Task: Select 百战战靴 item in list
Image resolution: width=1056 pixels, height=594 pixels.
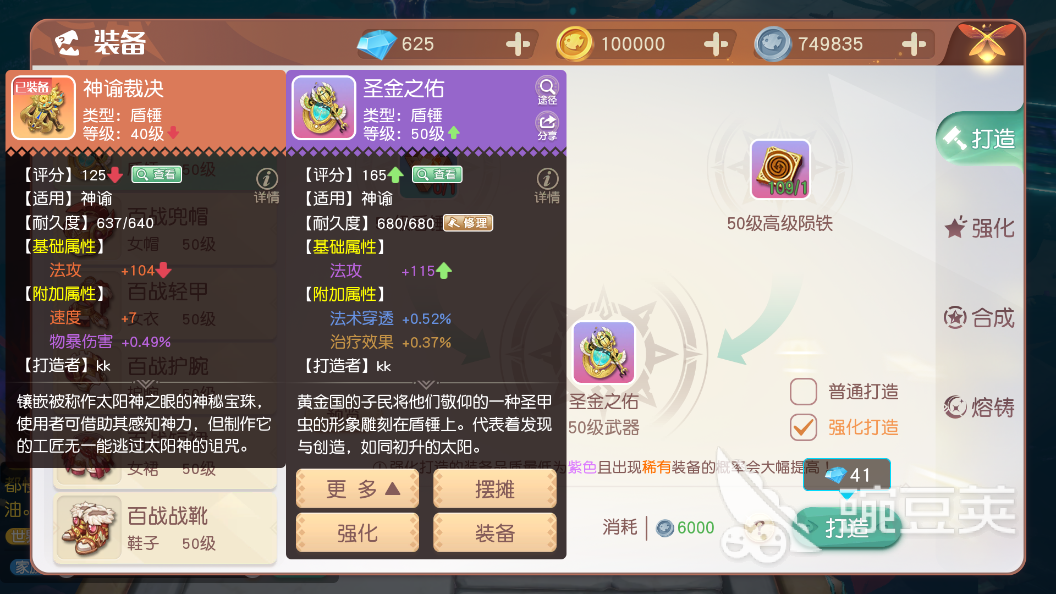Action: pyautogui.click(x=165, y=527)
